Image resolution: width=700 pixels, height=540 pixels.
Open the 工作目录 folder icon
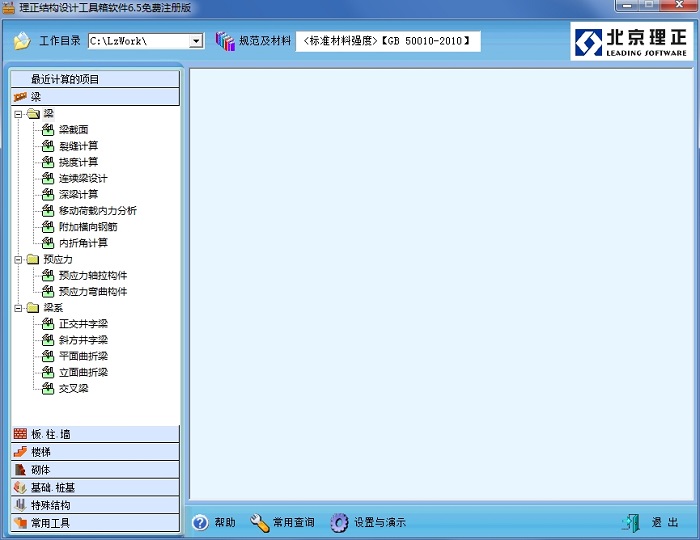tap(22, 41)
